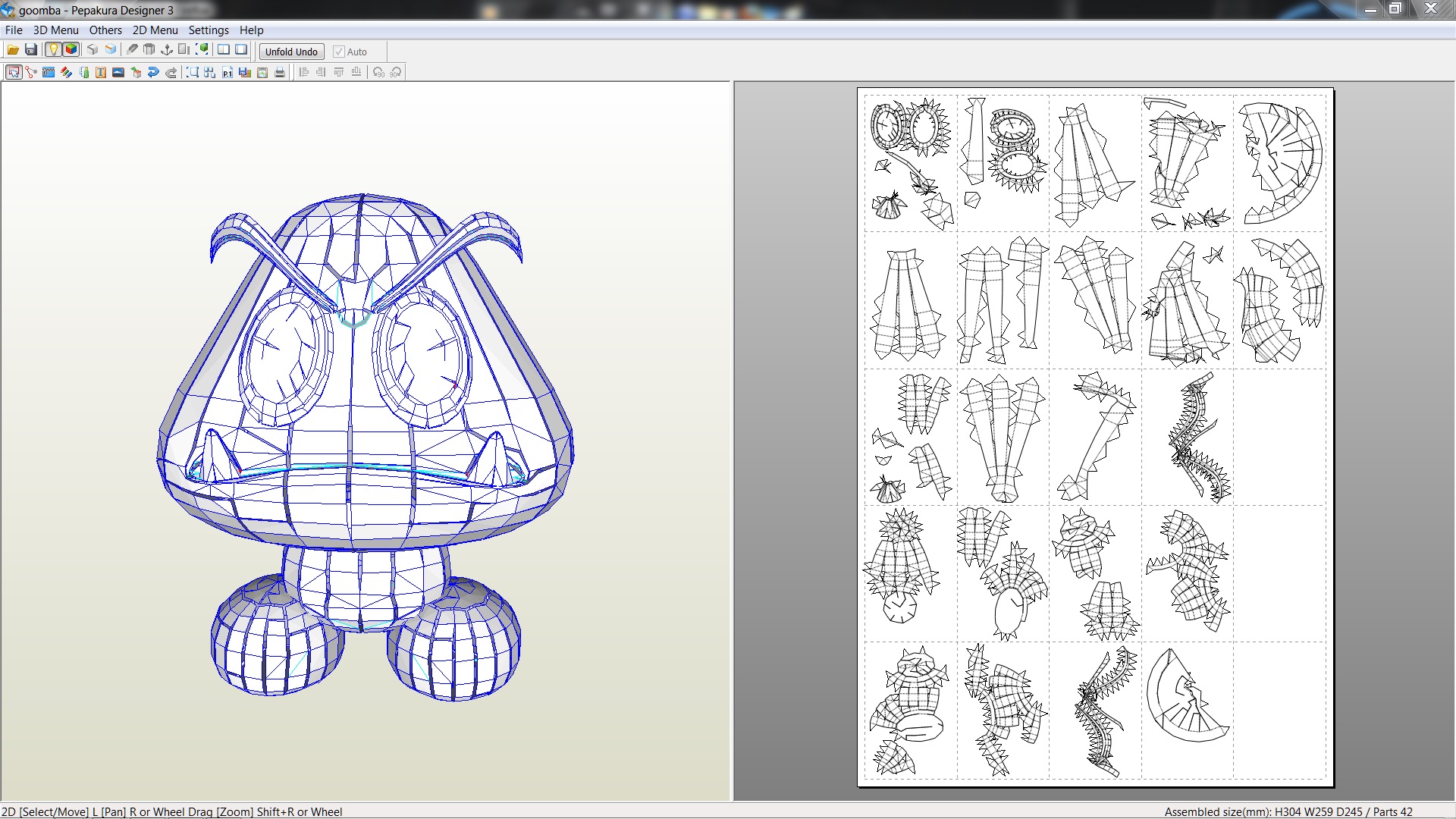
Task: Activate the Select and Move tool
Action: pyautogui.click(x=14, y=73)
